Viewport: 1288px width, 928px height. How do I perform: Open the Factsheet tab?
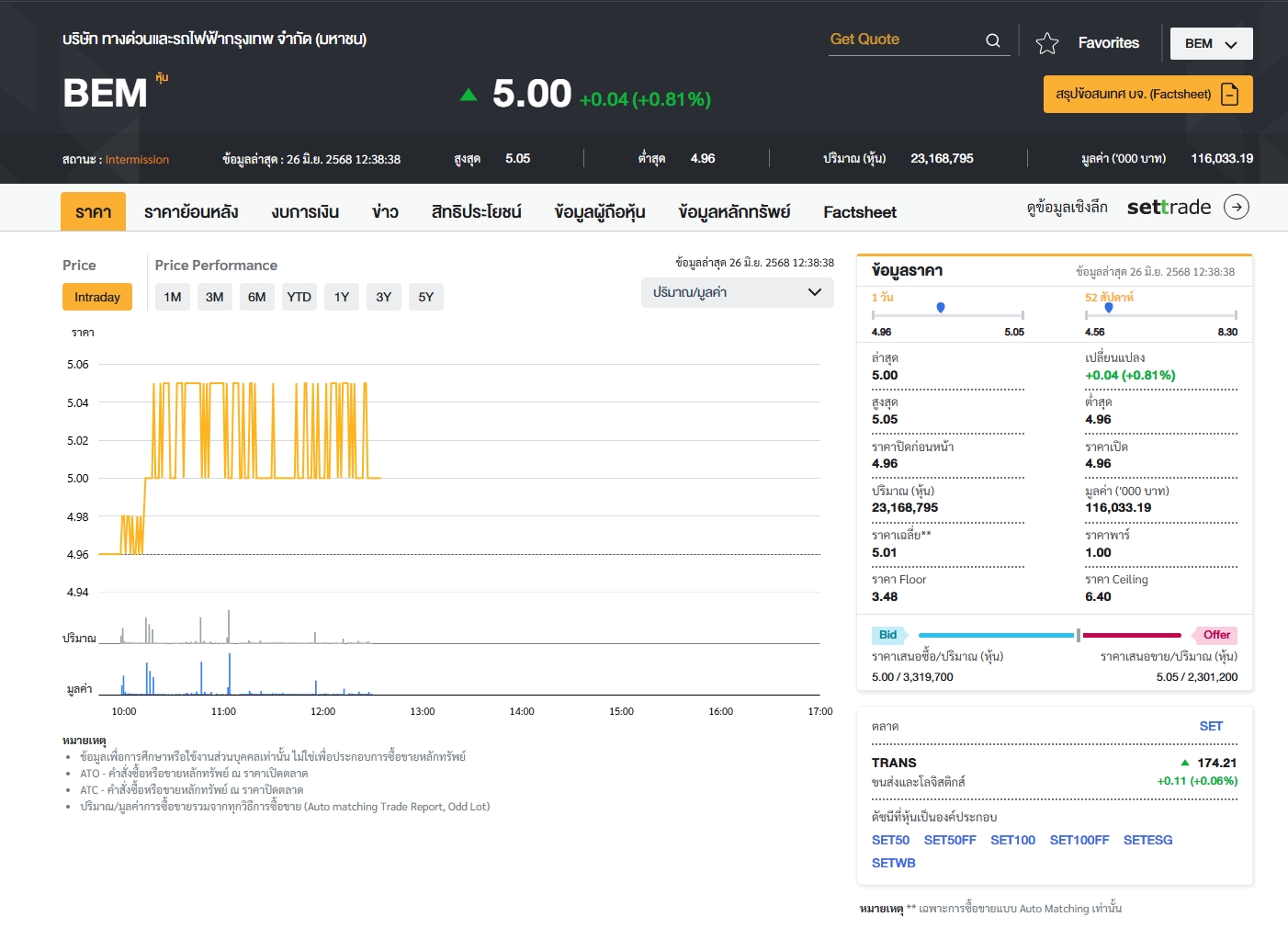[860, 212]
